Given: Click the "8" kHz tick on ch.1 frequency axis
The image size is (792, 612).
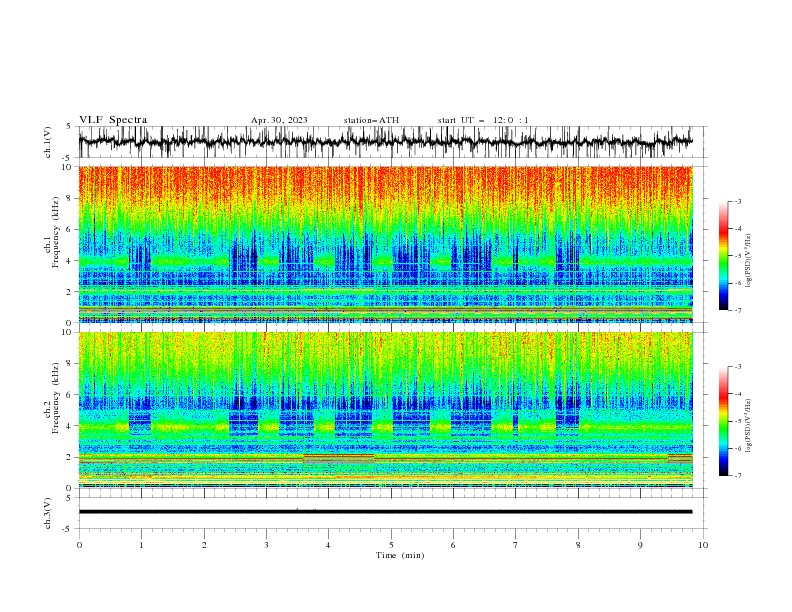Looking at the screenshot, I should point(70,198).
